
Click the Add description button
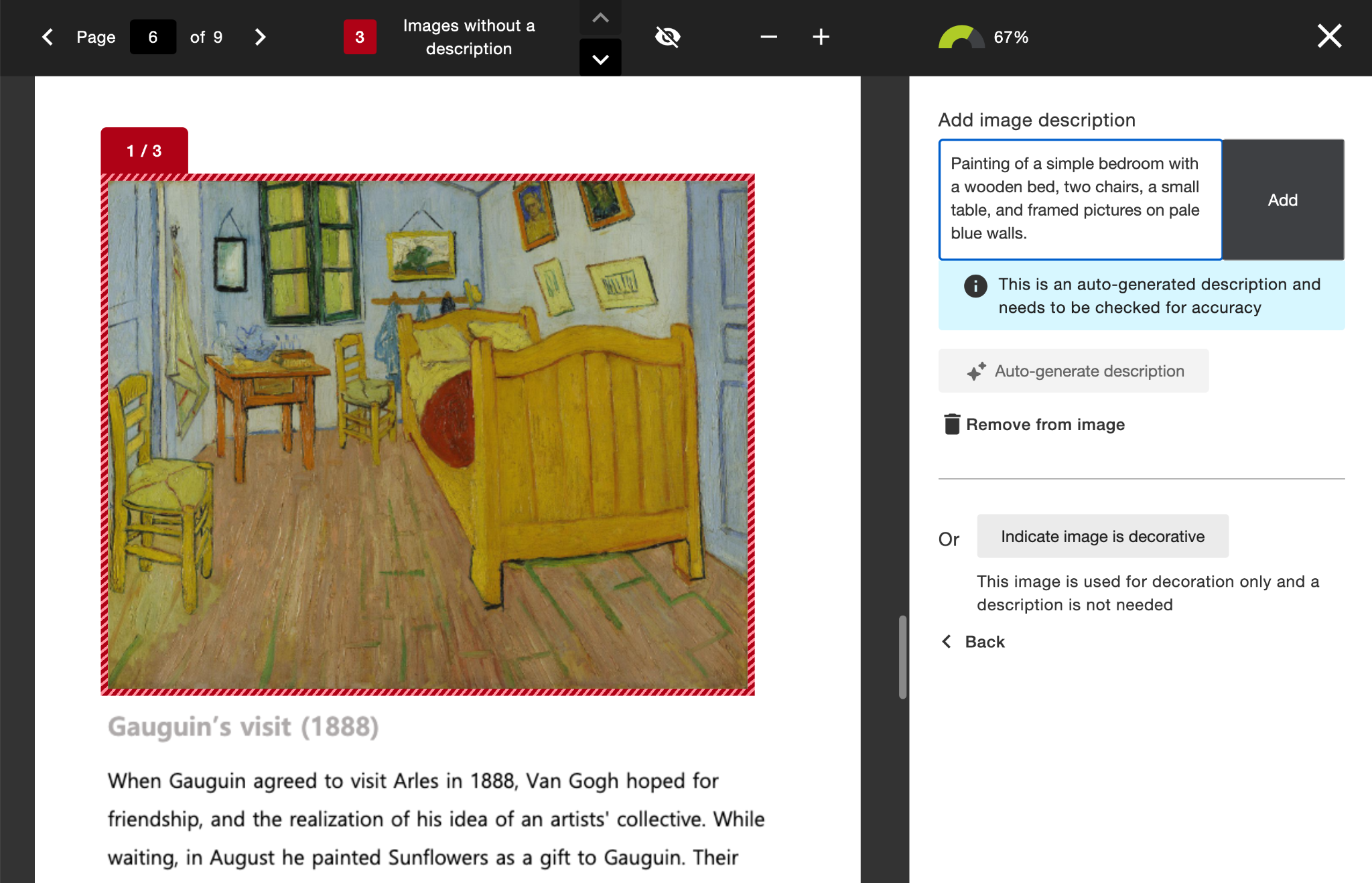click(1283, 200)
